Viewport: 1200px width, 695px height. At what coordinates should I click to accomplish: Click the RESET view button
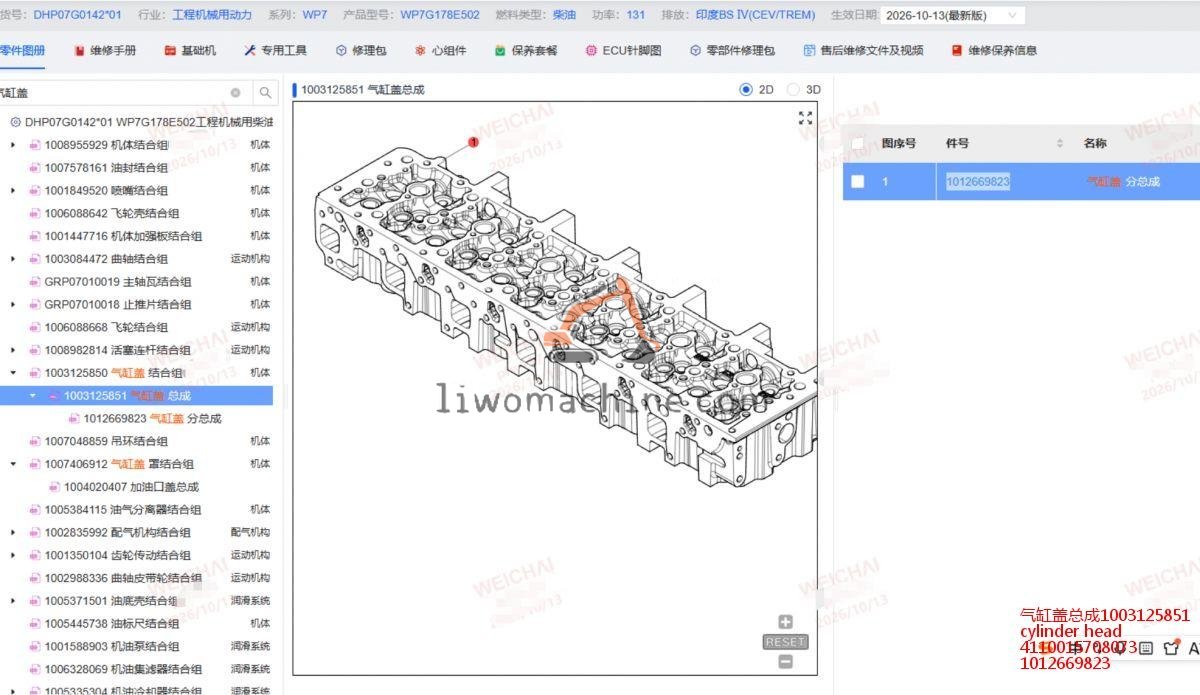785,642
